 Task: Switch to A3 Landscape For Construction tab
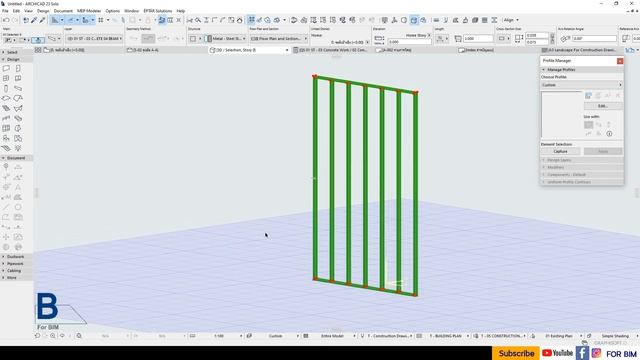tap(580, 50)
